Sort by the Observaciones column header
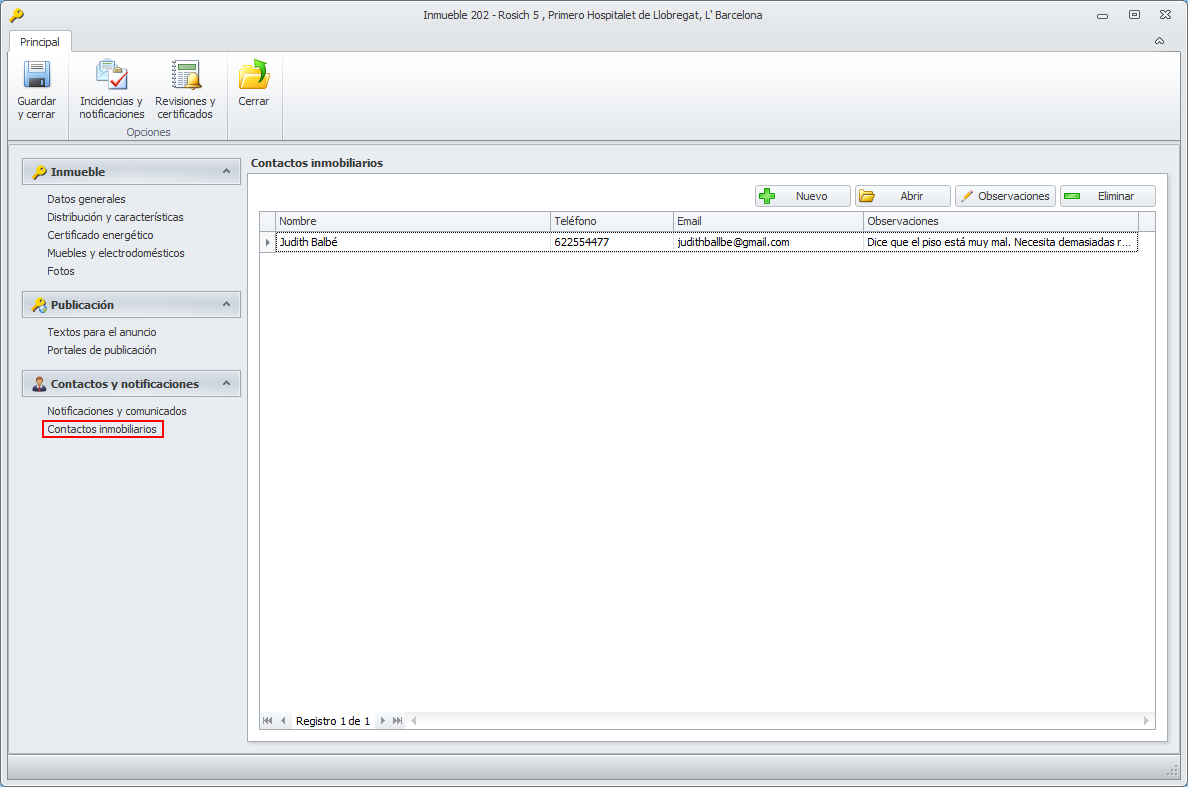1188x787 pixels. tap(1001, 221)
